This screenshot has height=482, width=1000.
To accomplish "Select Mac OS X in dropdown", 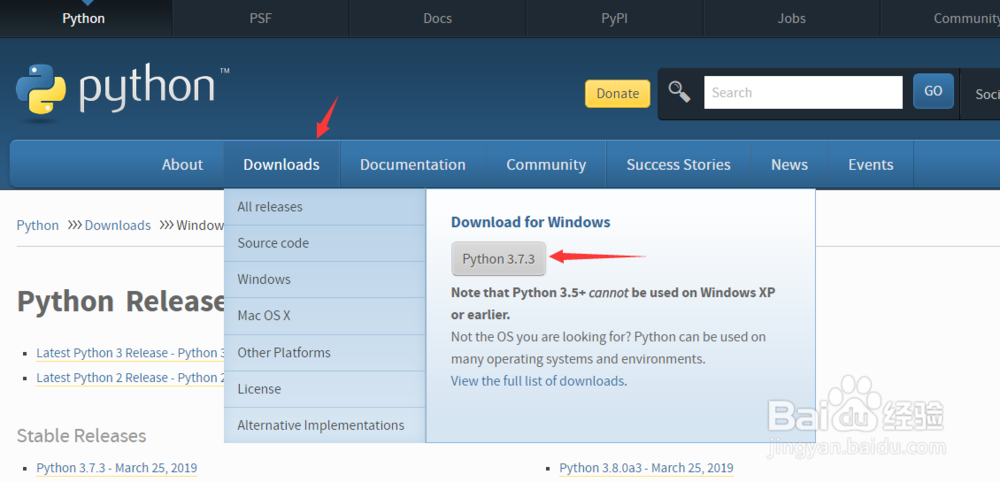I will [325, 316].
